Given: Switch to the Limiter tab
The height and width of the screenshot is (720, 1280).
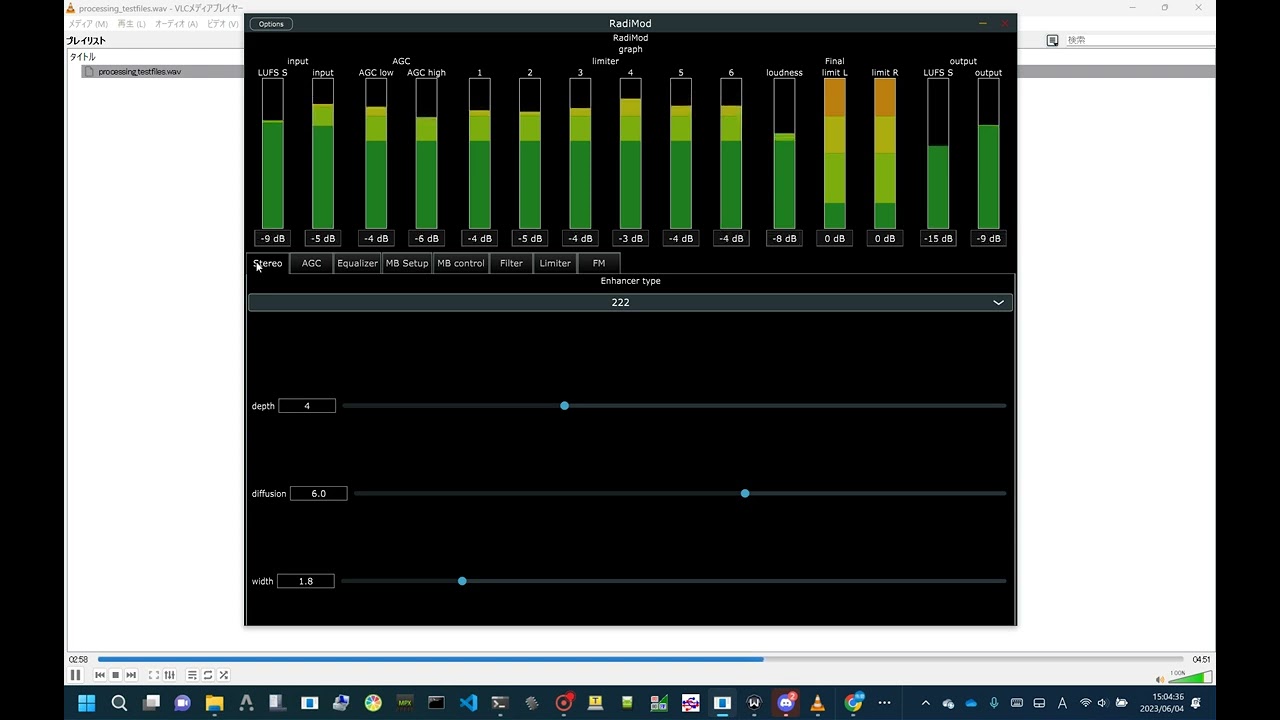Looking at the screenshot, I should pyautogui.click(x=555, y=263).
